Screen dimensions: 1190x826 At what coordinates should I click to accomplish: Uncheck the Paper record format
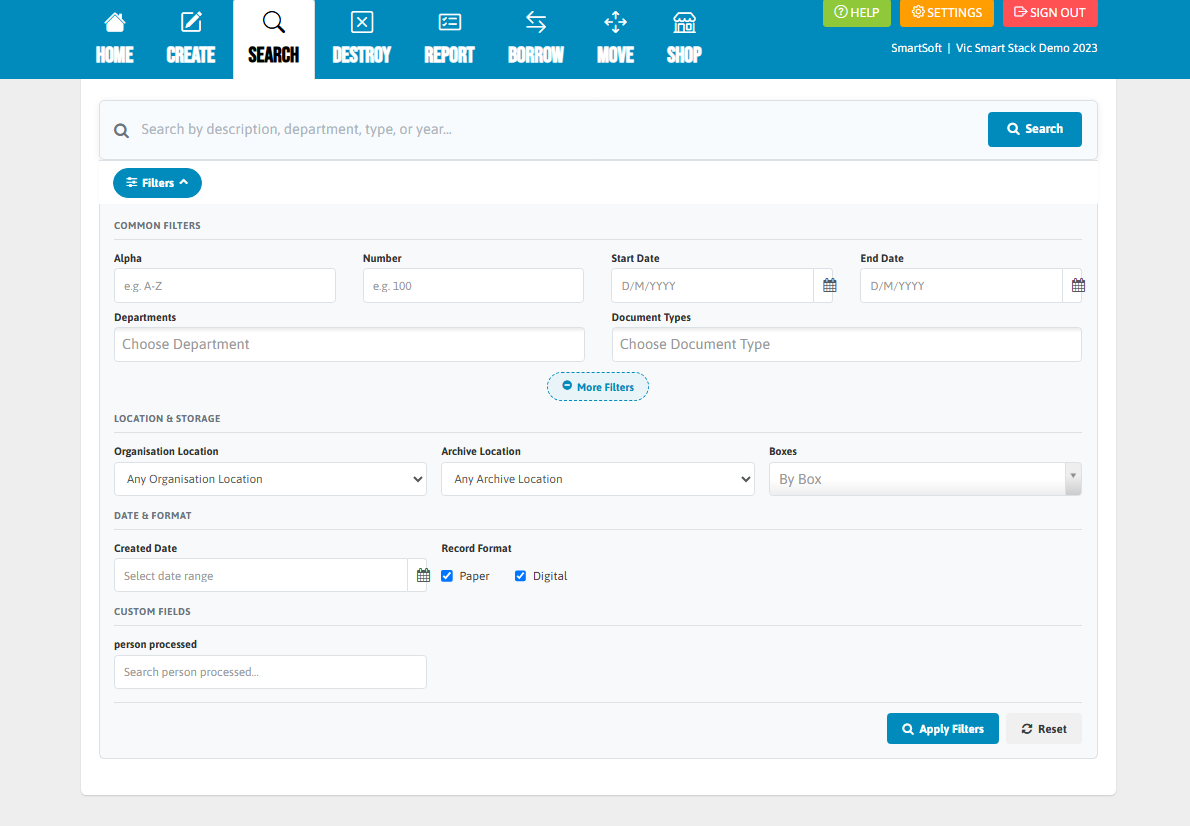tap(447, 576)
